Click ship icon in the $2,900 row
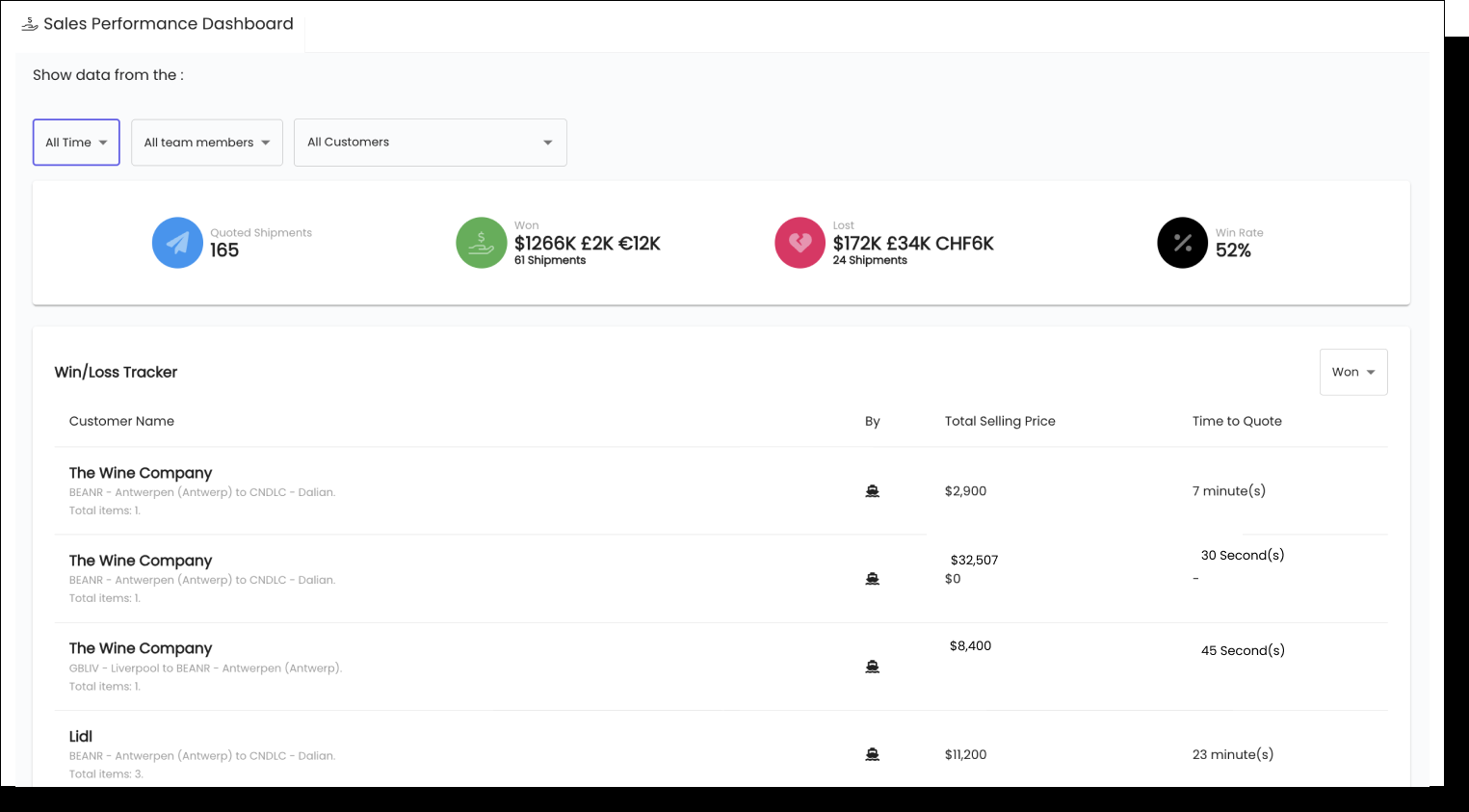1469x812 pixels. [x=873, y=491]
